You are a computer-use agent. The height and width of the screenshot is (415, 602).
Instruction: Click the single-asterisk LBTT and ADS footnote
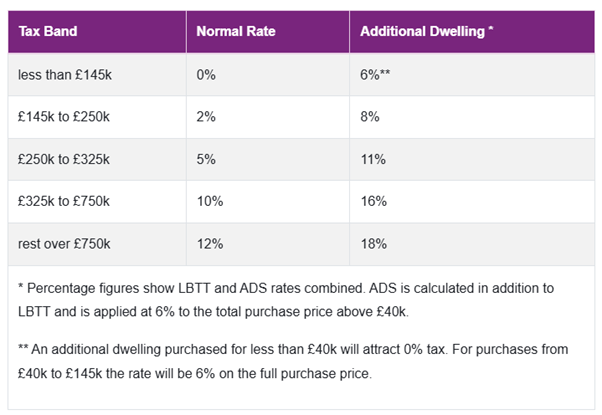(x=298, y=298)
